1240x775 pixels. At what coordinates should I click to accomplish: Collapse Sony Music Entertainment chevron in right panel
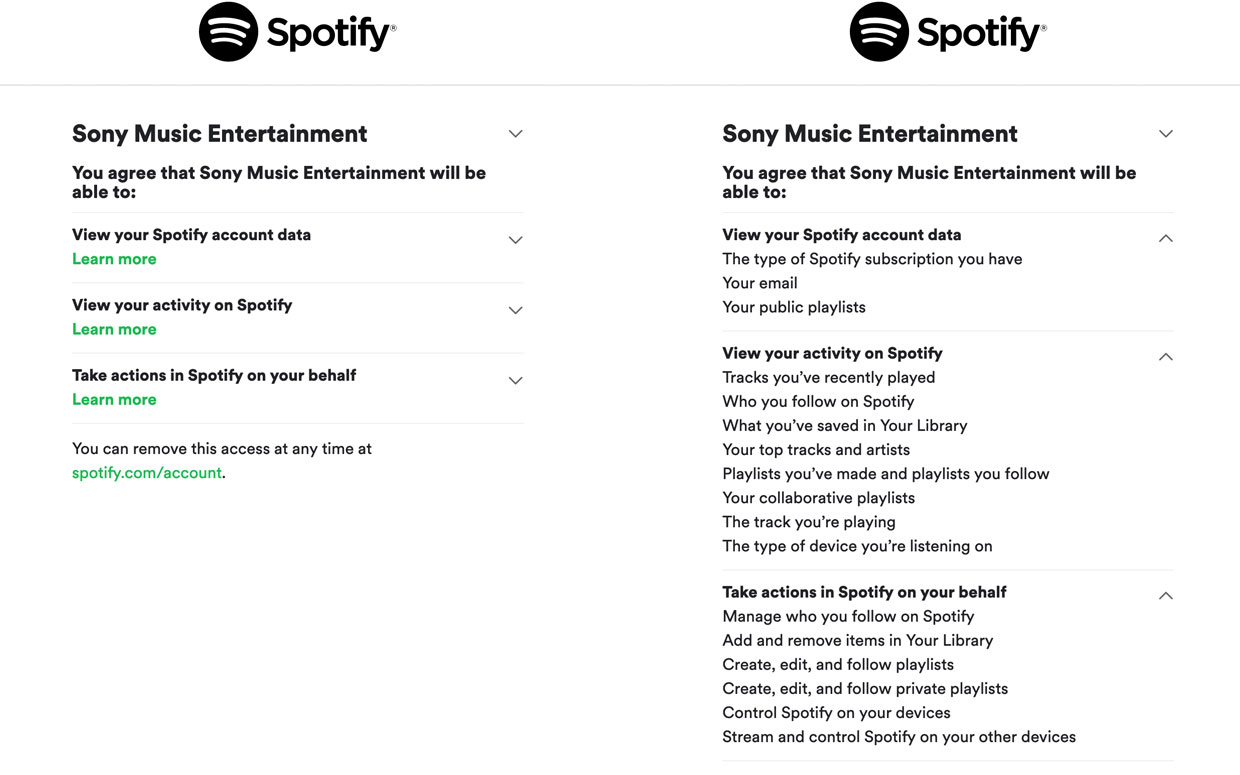click(x=1165, y=134)
